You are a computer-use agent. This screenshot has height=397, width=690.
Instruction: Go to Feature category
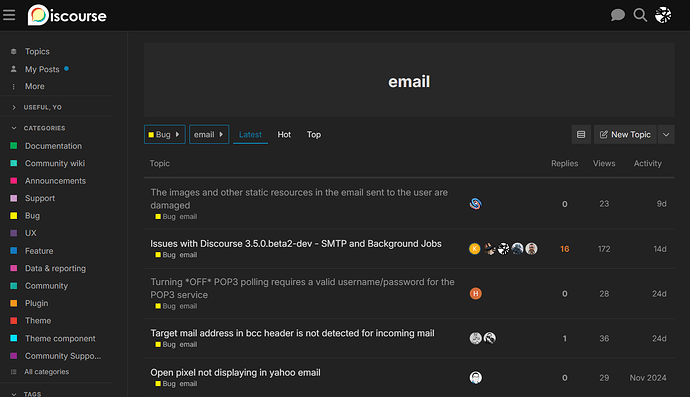pyautogui.click(x=39, y=251)
